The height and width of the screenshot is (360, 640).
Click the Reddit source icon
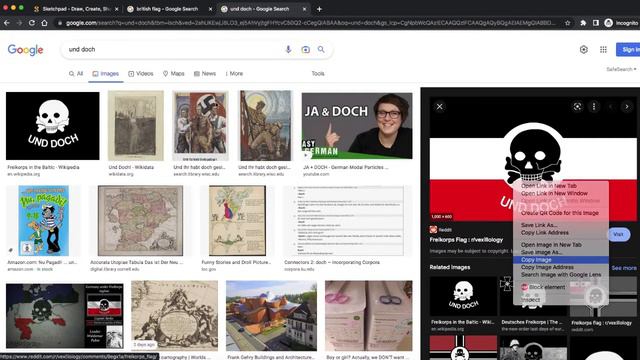pyautogui.click(x=433, y=229)
